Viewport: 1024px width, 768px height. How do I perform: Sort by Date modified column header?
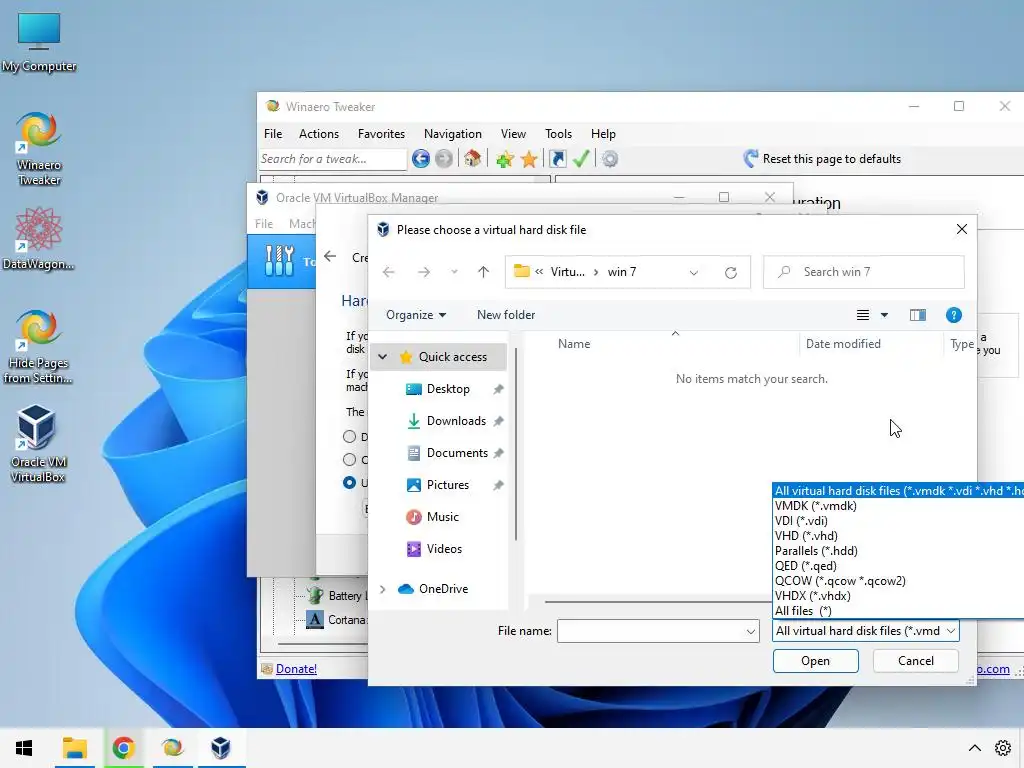(x=842, y=344)
